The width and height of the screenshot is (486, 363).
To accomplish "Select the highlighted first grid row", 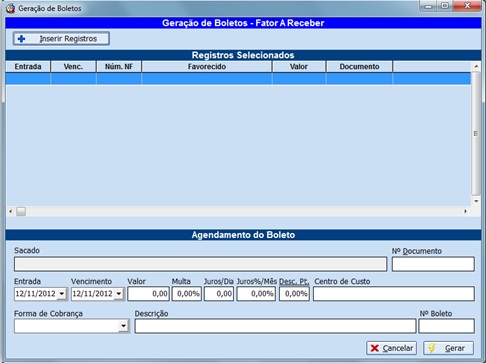I will pos(238,79).
